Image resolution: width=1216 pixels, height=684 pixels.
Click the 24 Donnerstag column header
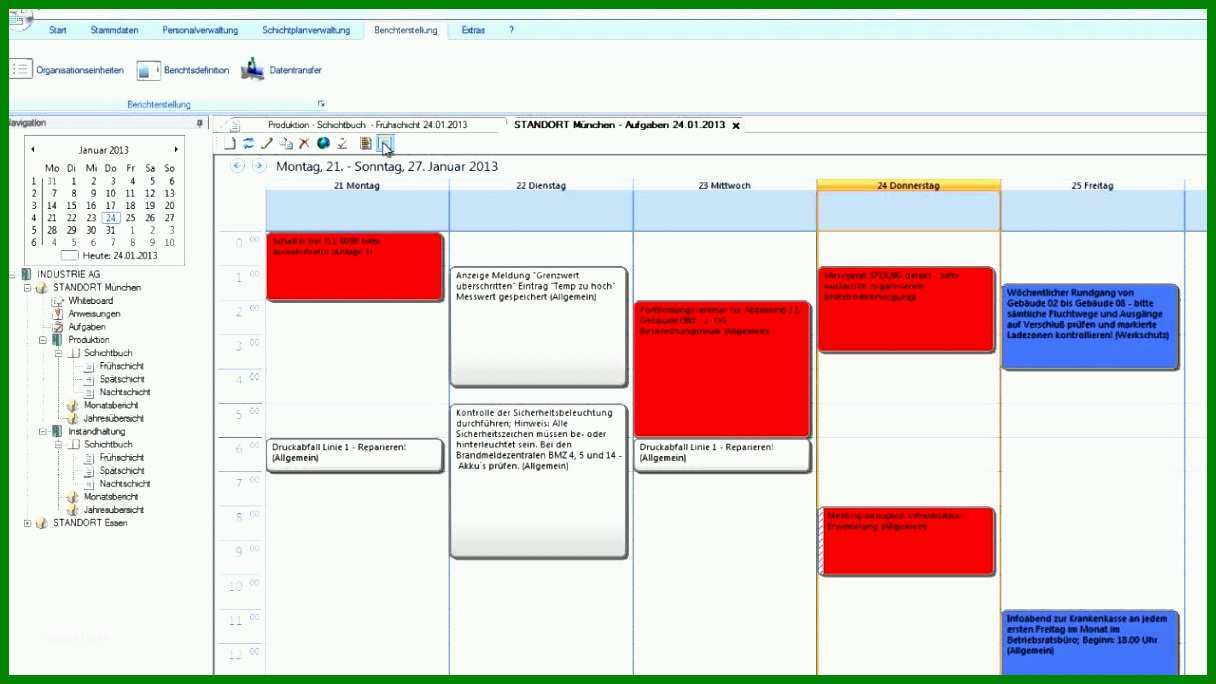click(x=909, y=185)
